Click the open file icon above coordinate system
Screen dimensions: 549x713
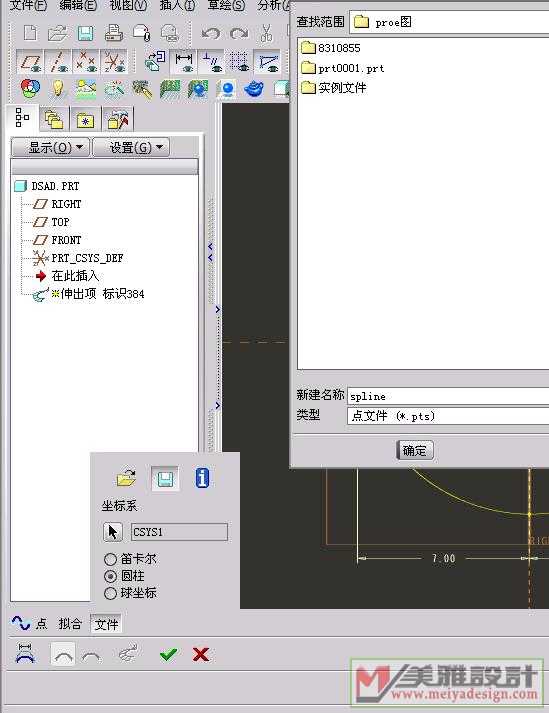point(126,478)
